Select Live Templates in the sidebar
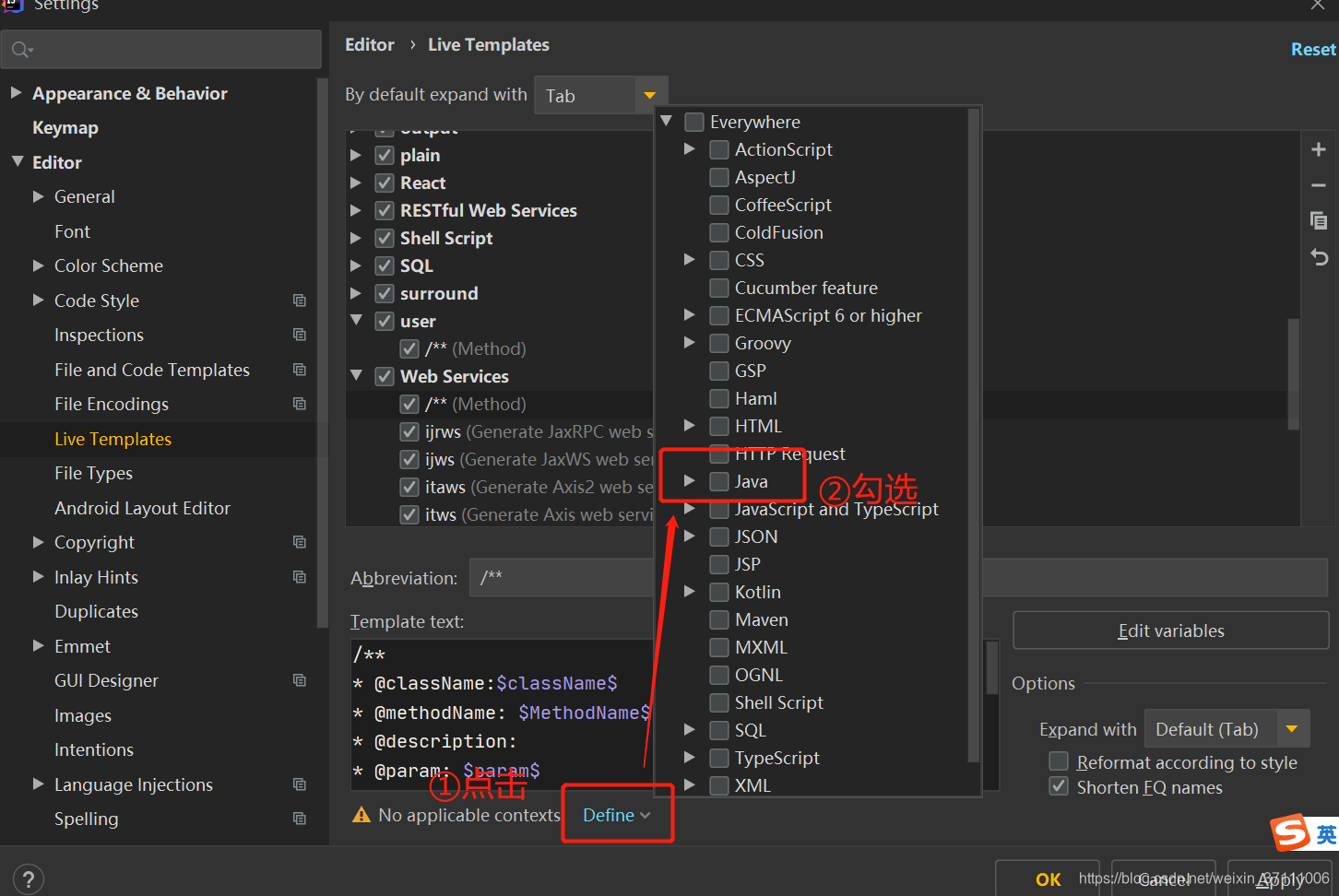This screenshot has width=1339, height=896. (113, 439)
